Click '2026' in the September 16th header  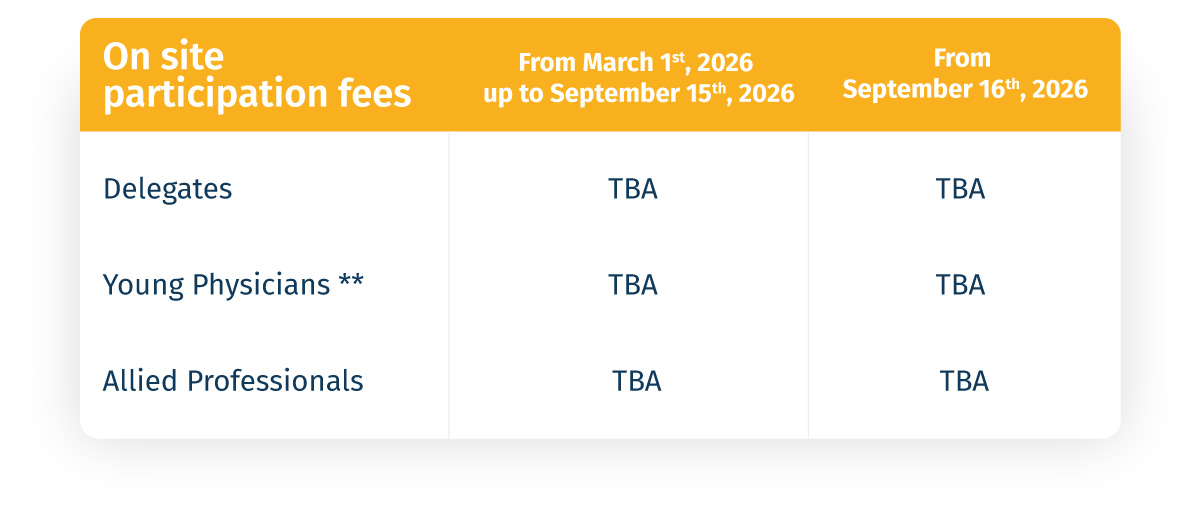pos(1060,89)
